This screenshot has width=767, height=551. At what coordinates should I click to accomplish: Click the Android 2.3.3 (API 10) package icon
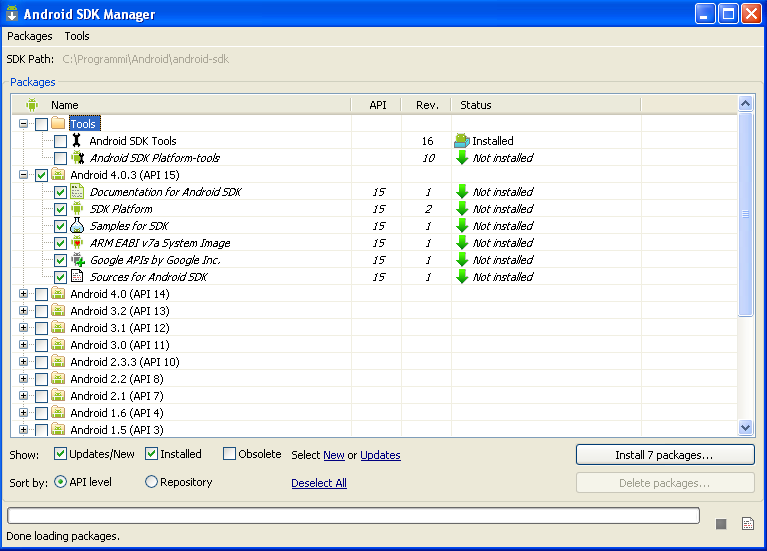(x=58, y=361)
